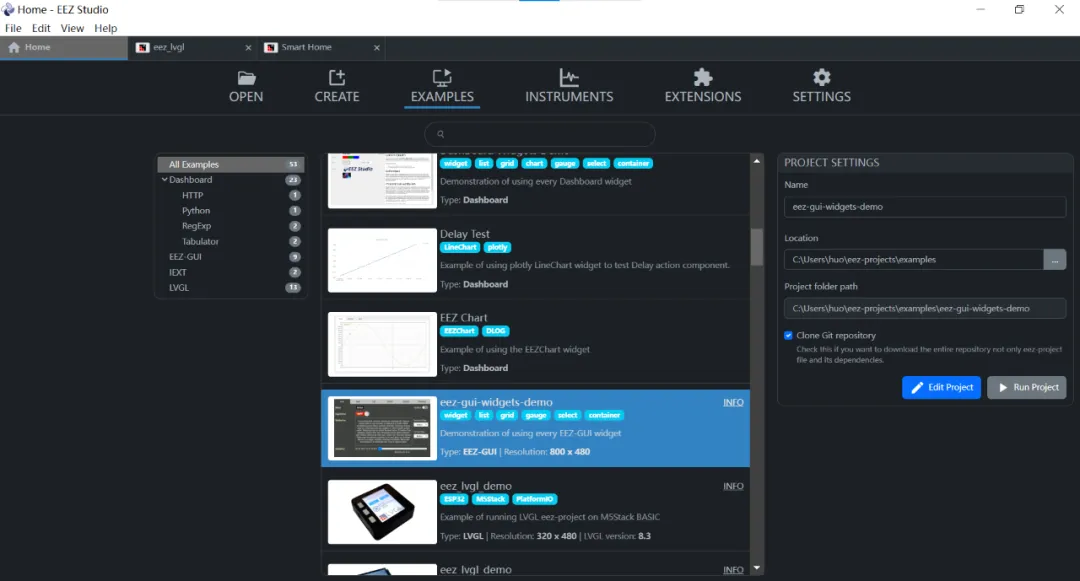Toggle Clone Git repository checkbox
The height and width of the screenshot is (581, 1080).
(x=788, y=335)
